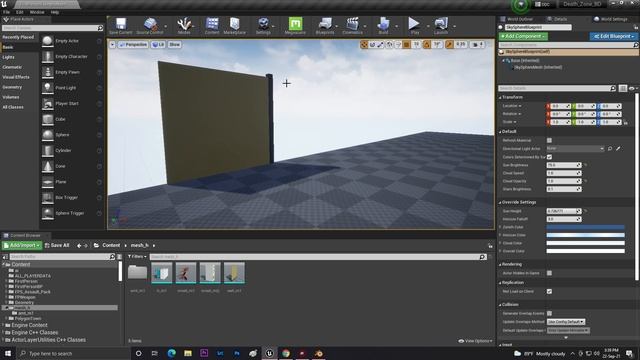This screenshot has width=640, height=360.
Task: Select Player Start in the actor list
Action: pos(67,104)
